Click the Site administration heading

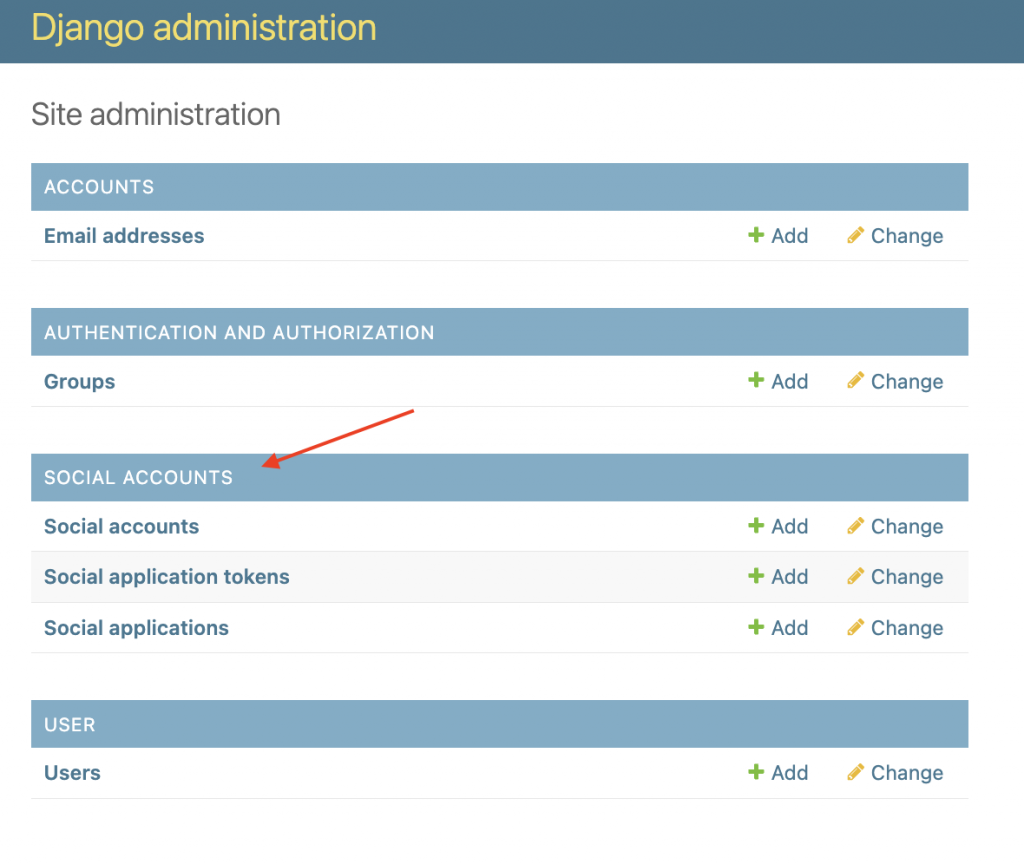[x=156, y=114]
